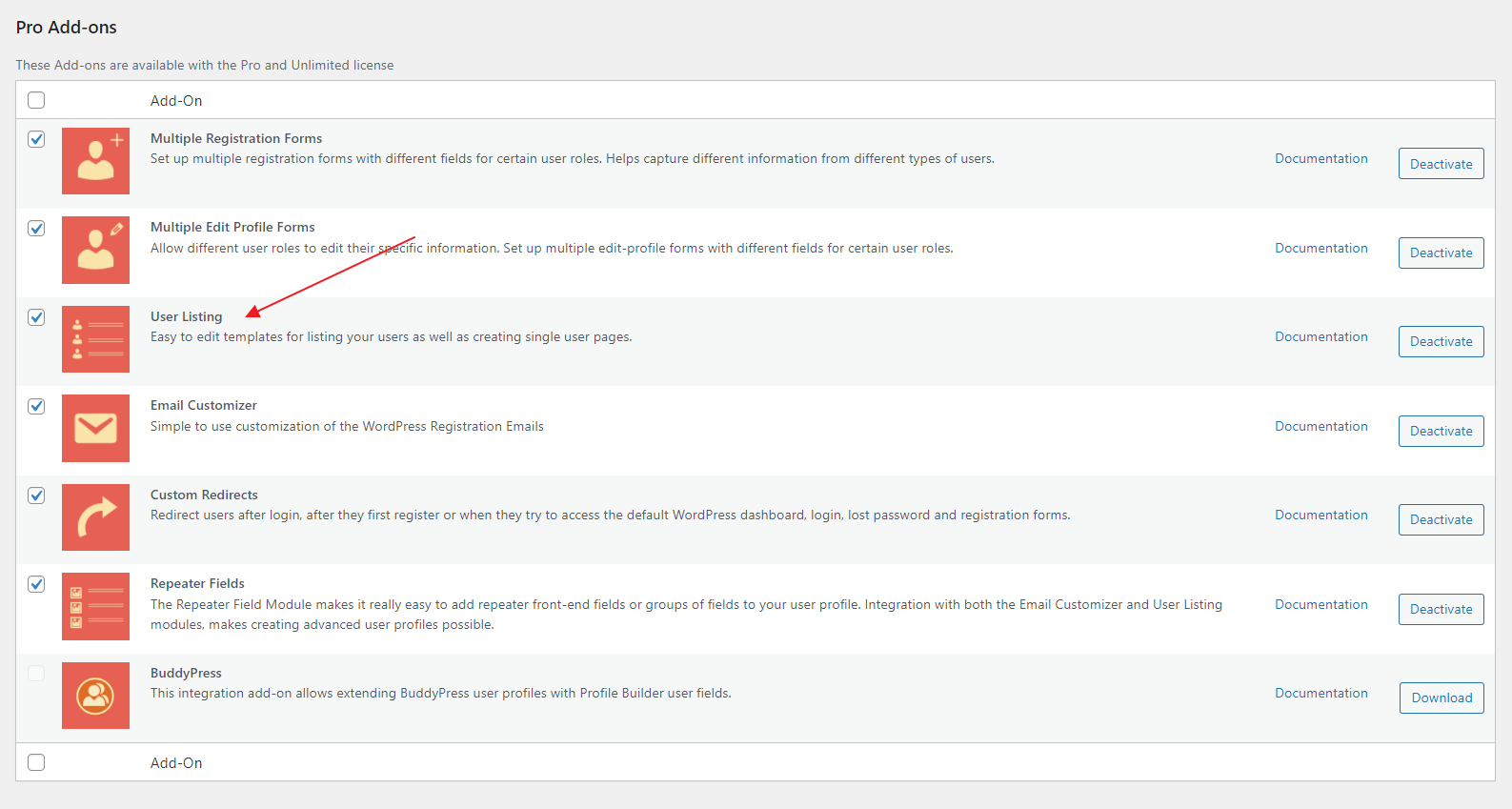Click the User Listing add-on icon
The image size is (1512, 809).
pyautogui.click(x=95, y=339)
